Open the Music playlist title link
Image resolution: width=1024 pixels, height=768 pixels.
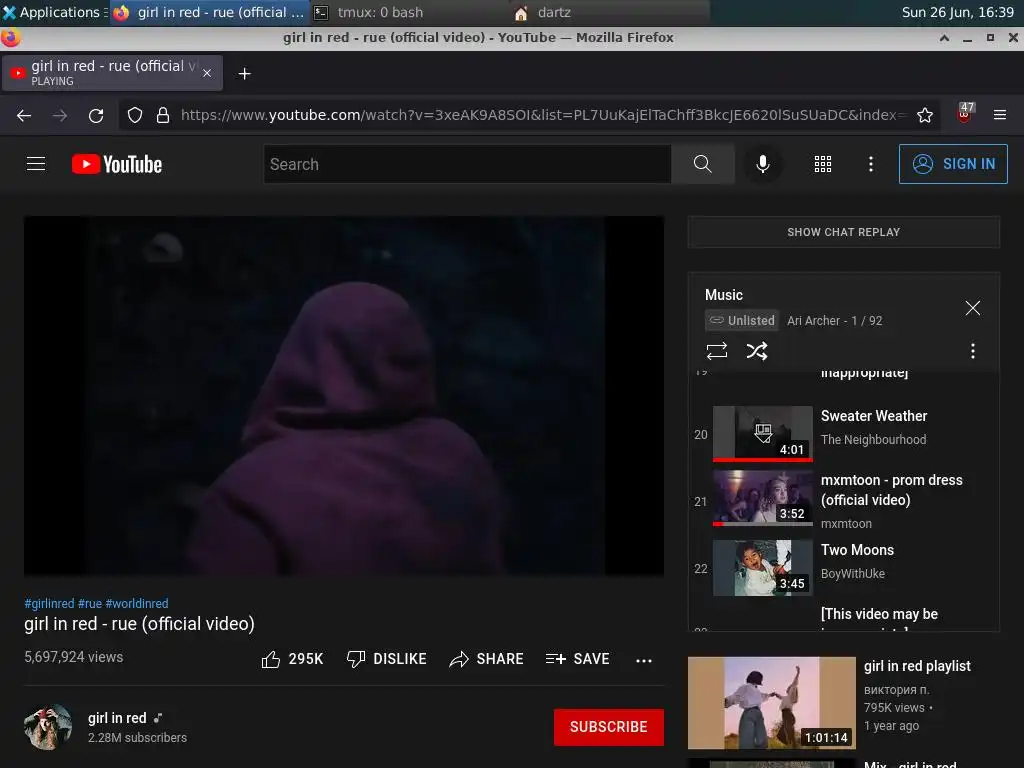(x=724, y=295)
